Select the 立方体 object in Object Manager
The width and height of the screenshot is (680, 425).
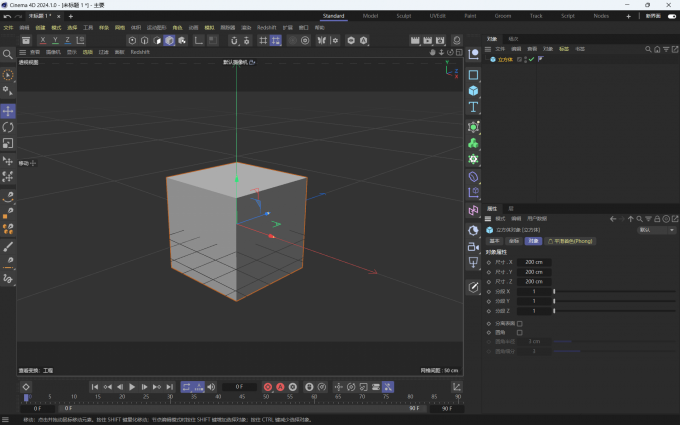coord(505,59)
